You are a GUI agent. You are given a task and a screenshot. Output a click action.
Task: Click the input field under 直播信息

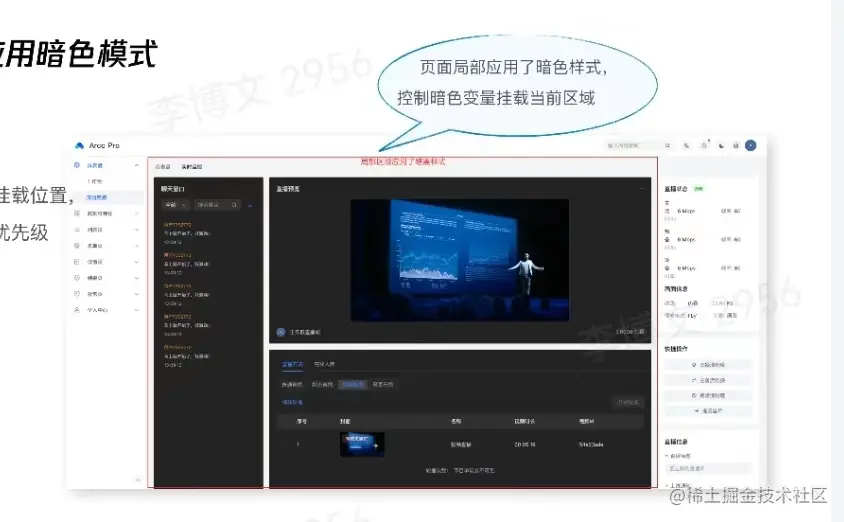708,469
